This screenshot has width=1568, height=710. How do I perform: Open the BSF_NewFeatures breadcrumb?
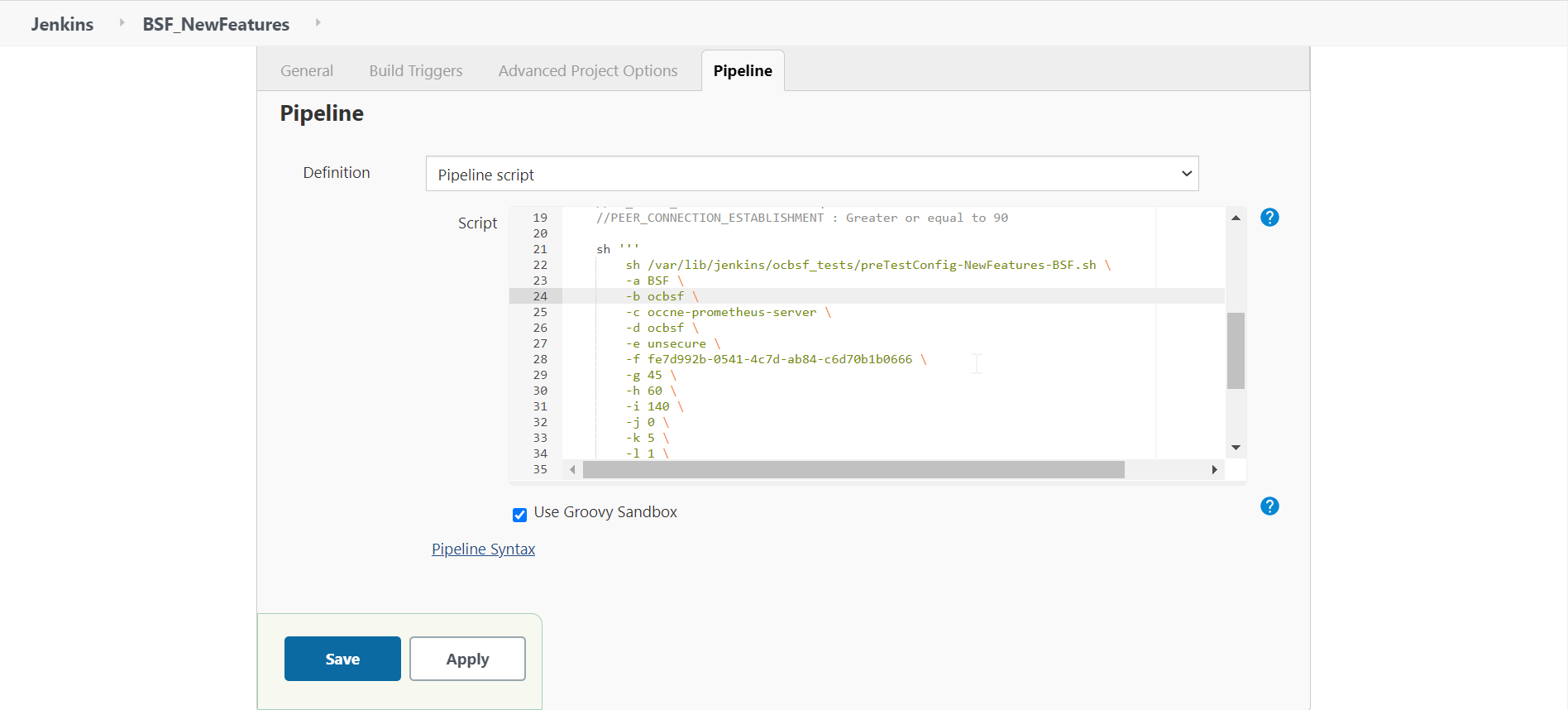tap(216, 24)
